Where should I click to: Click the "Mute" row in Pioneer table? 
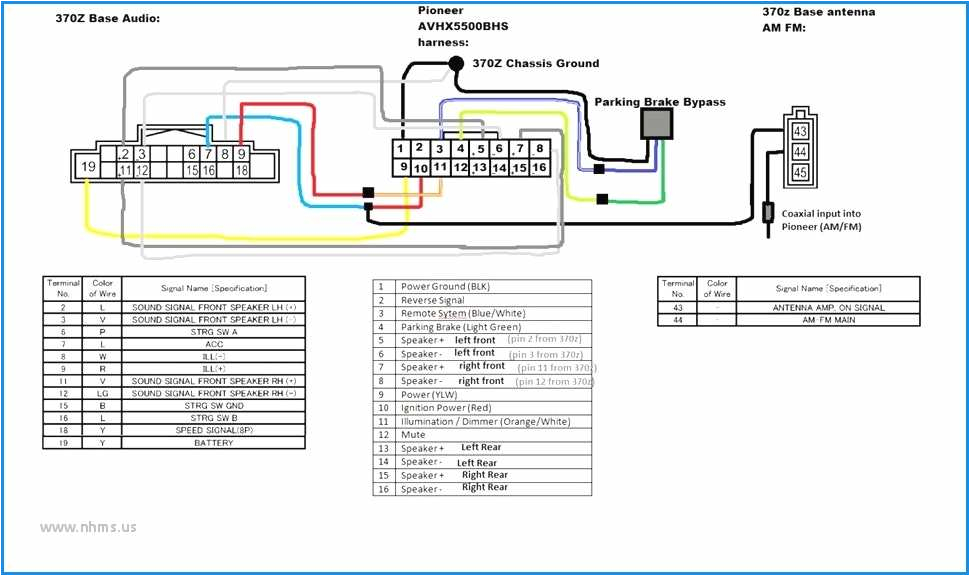click(x=481, y=435)
